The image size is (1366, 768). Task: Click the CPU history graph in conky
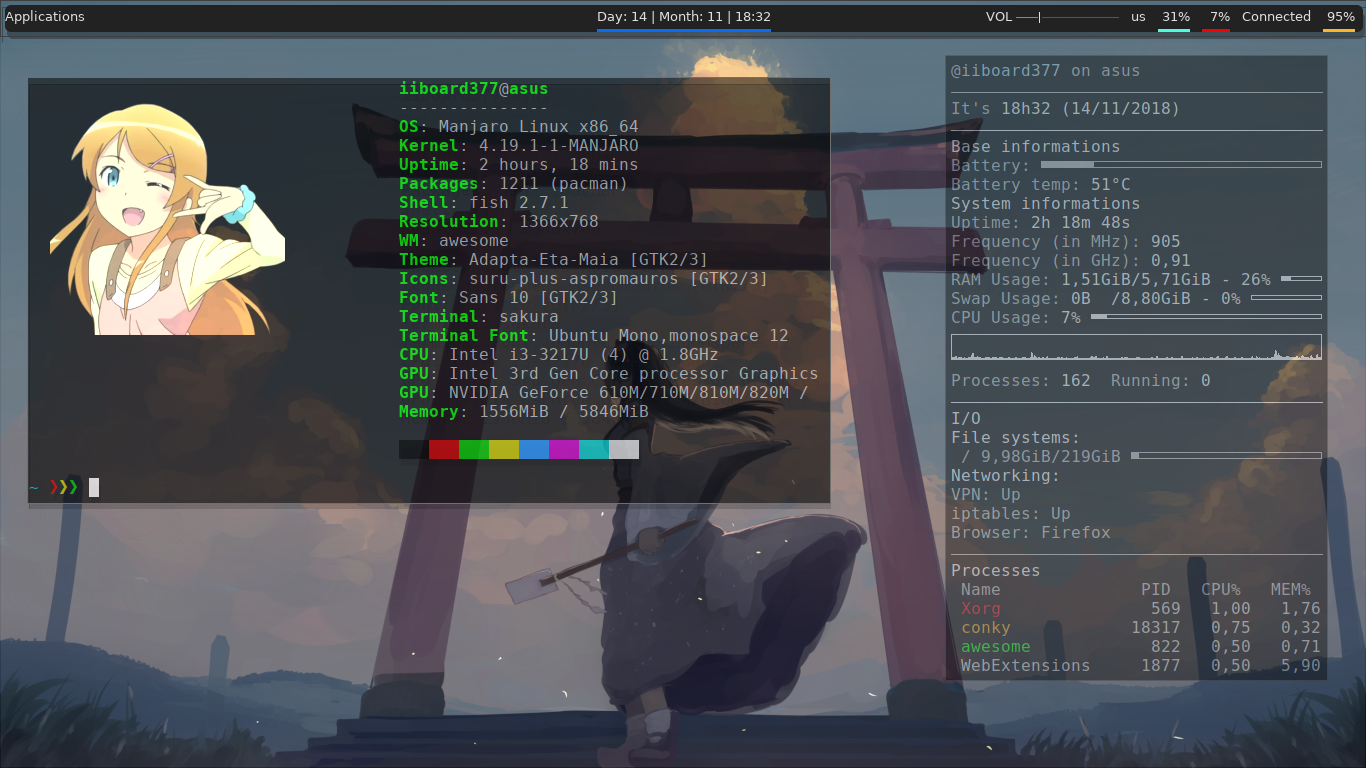(1136, 347)
